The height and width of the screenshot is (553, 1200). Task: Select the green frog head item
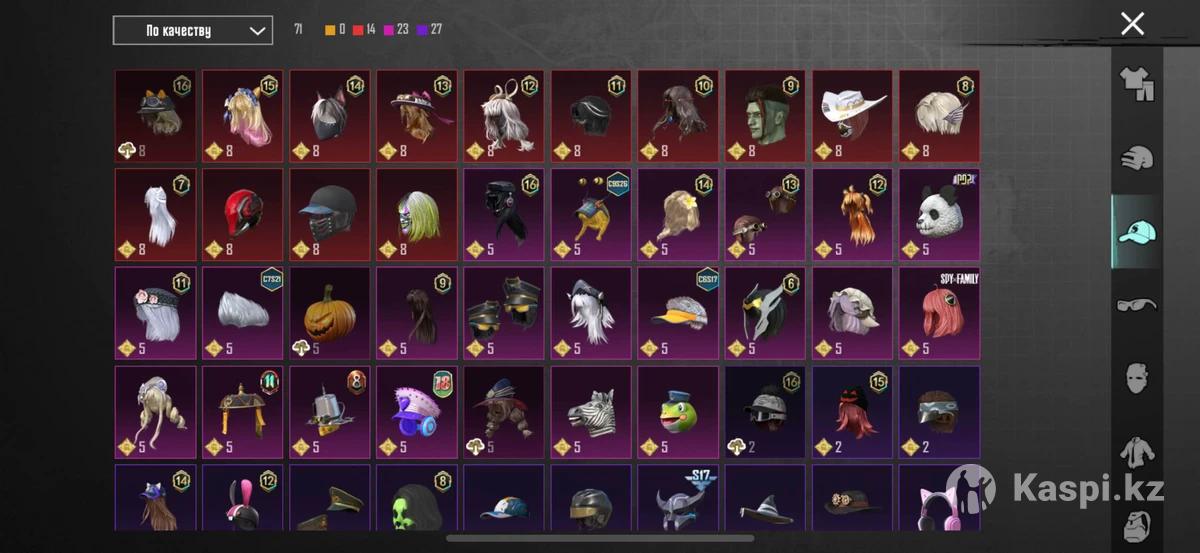[x=678, y=411]
